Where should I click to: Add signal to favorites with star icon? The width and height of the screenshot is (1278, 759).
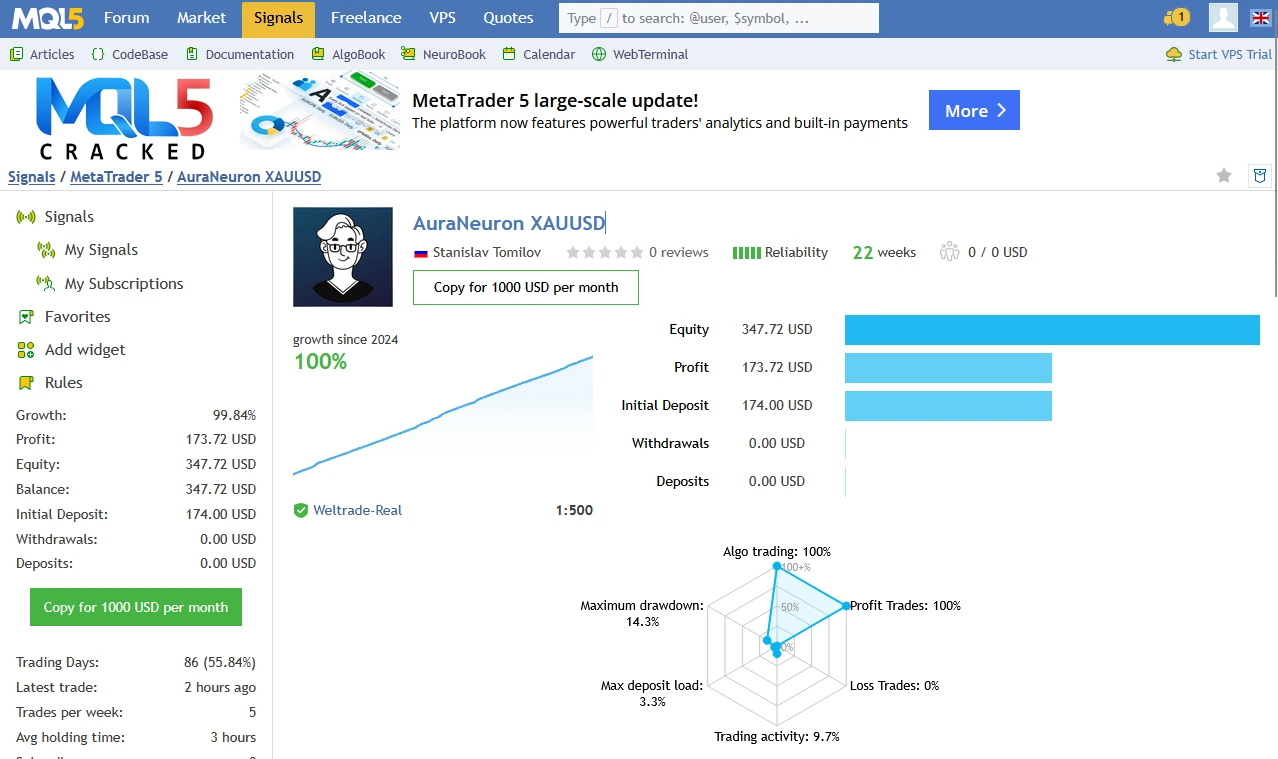click(1224, 176)
